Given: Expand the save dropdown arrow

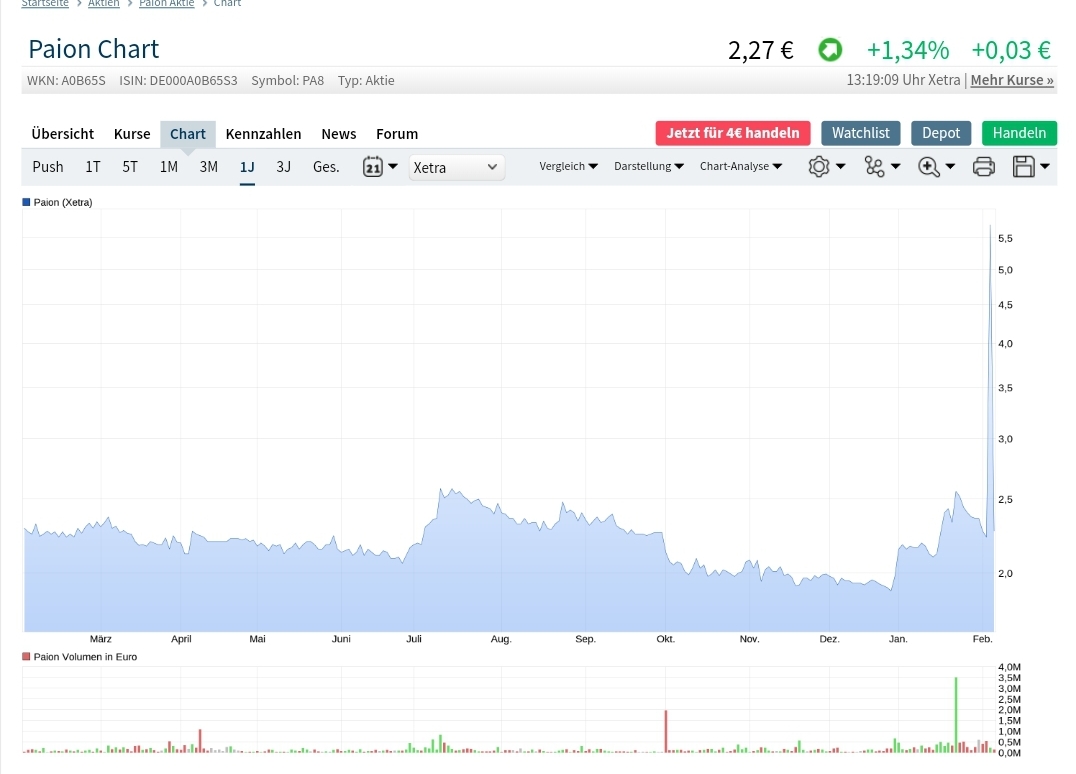Looking at the screenshot, I should [1045, 166].
